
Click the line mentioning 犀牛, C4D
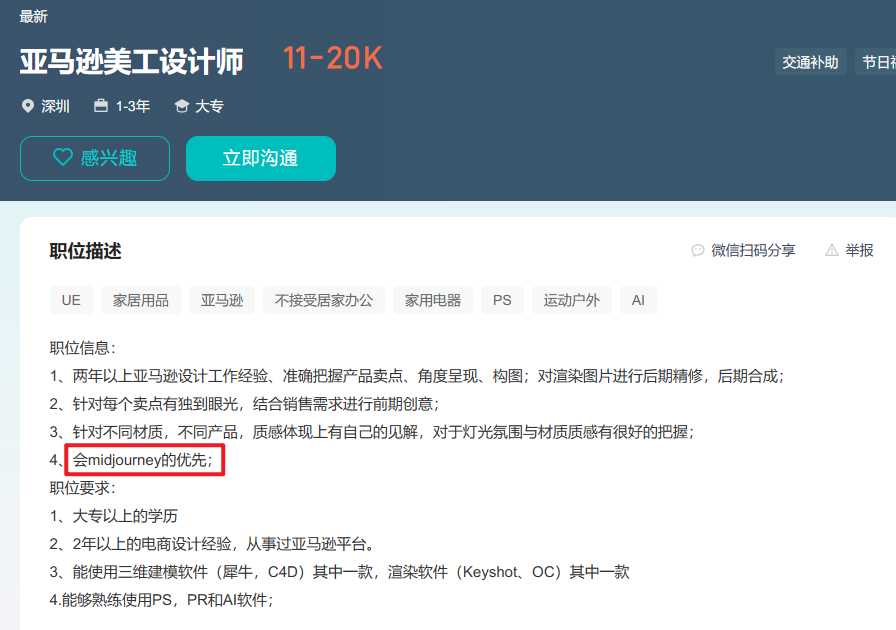coord(339,572)
